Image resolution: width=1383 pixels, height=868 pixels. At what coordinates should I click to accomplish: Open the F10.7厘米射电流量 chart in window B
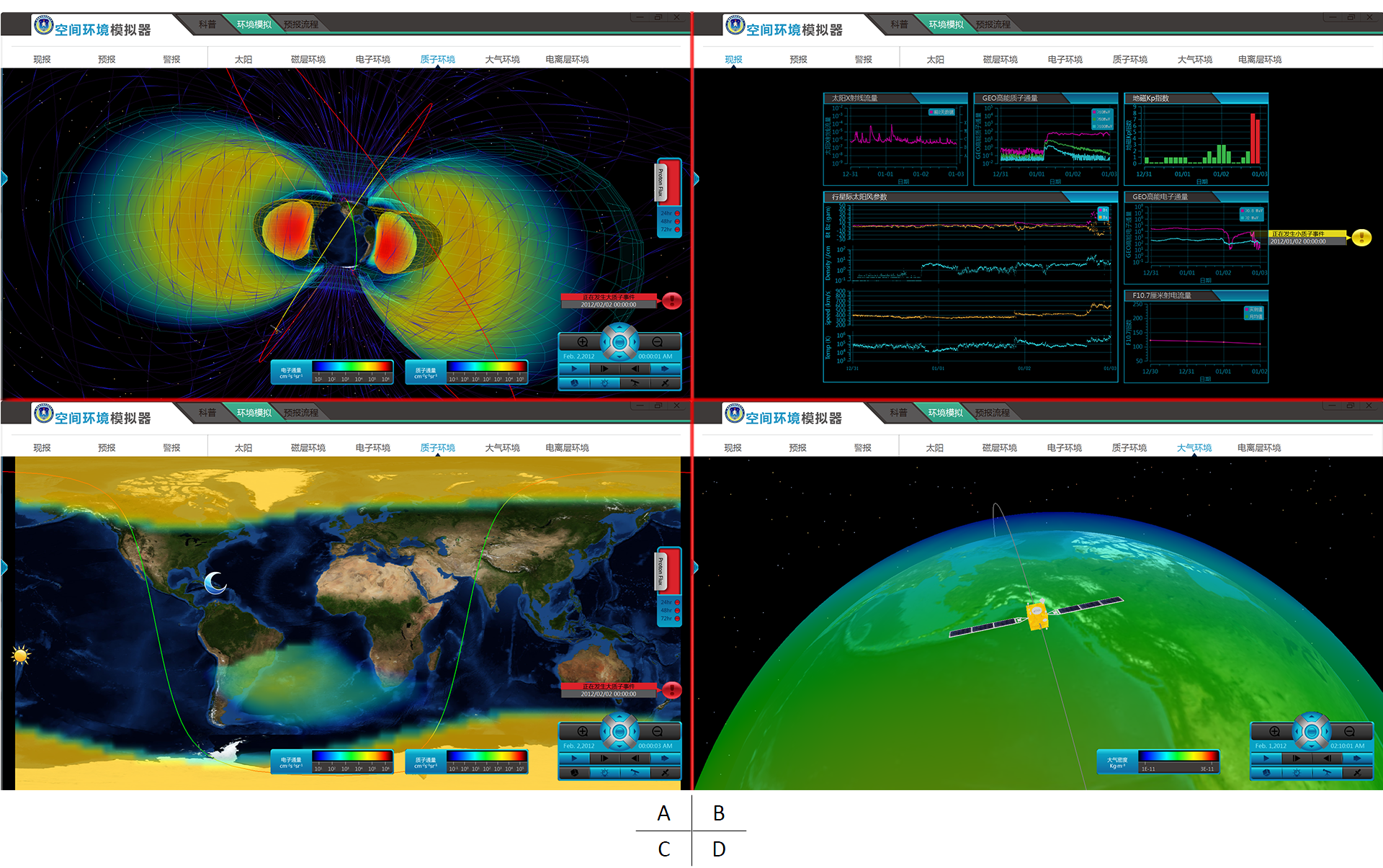(1196, 336)
